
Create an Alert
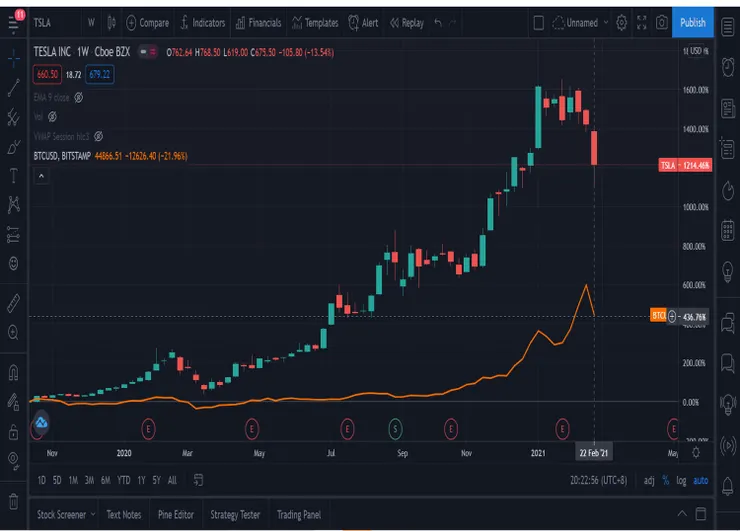pos(363,23)
